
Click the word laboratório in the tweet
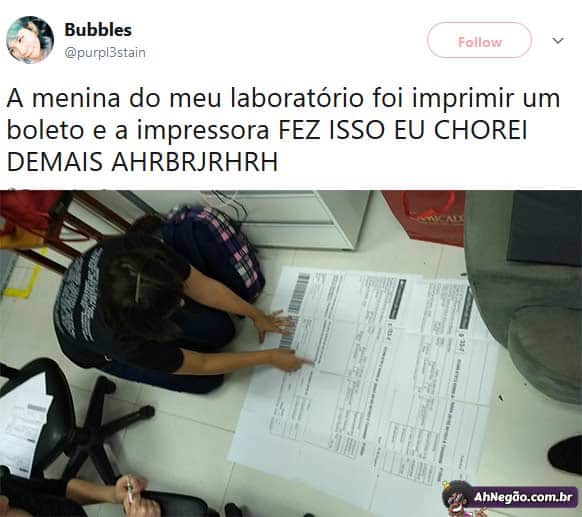[x=297, y=98]
